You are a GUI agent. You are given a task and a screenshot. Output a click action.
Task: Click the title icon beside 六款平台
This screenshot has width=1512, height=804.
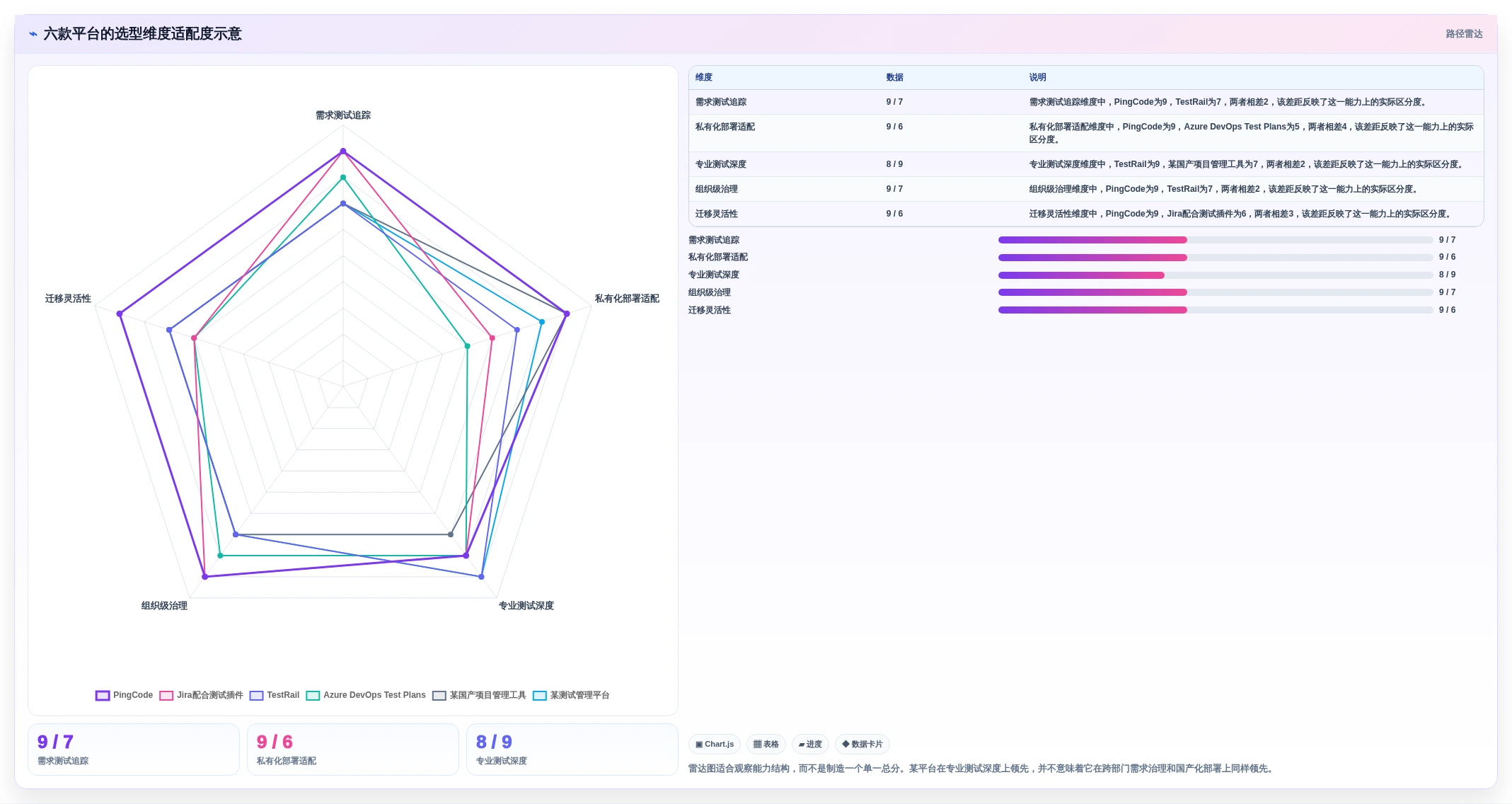(x=33, y=34)
